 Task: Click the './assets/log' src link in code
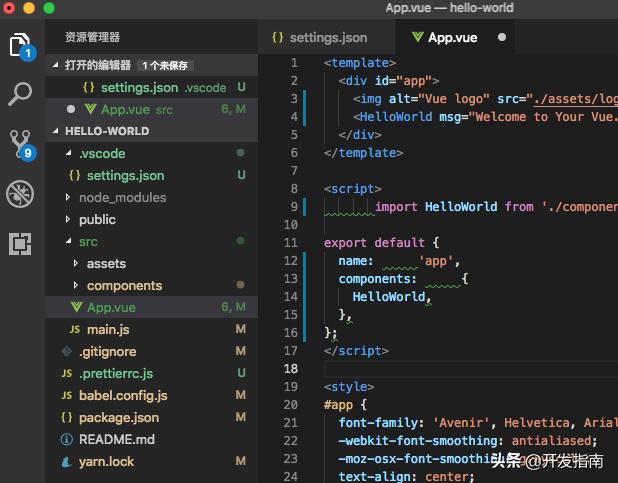(576, 99)
